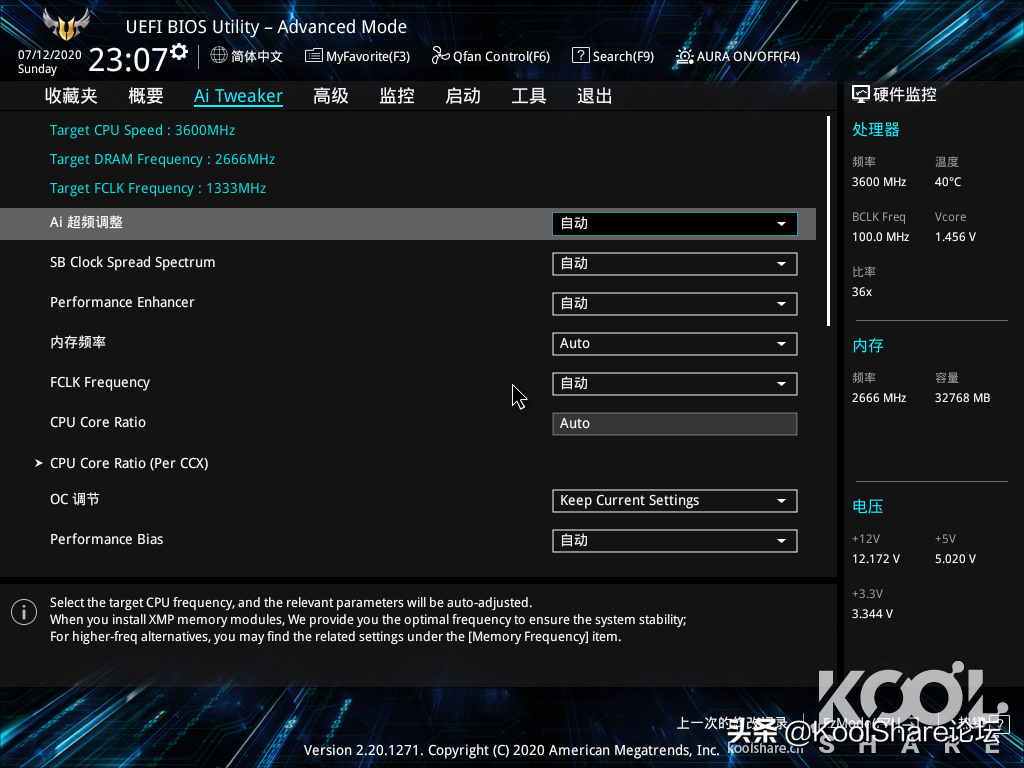Click Target CPU Speed : 3600MHz text
The image size is (1024, 768).
coord(142,131)
